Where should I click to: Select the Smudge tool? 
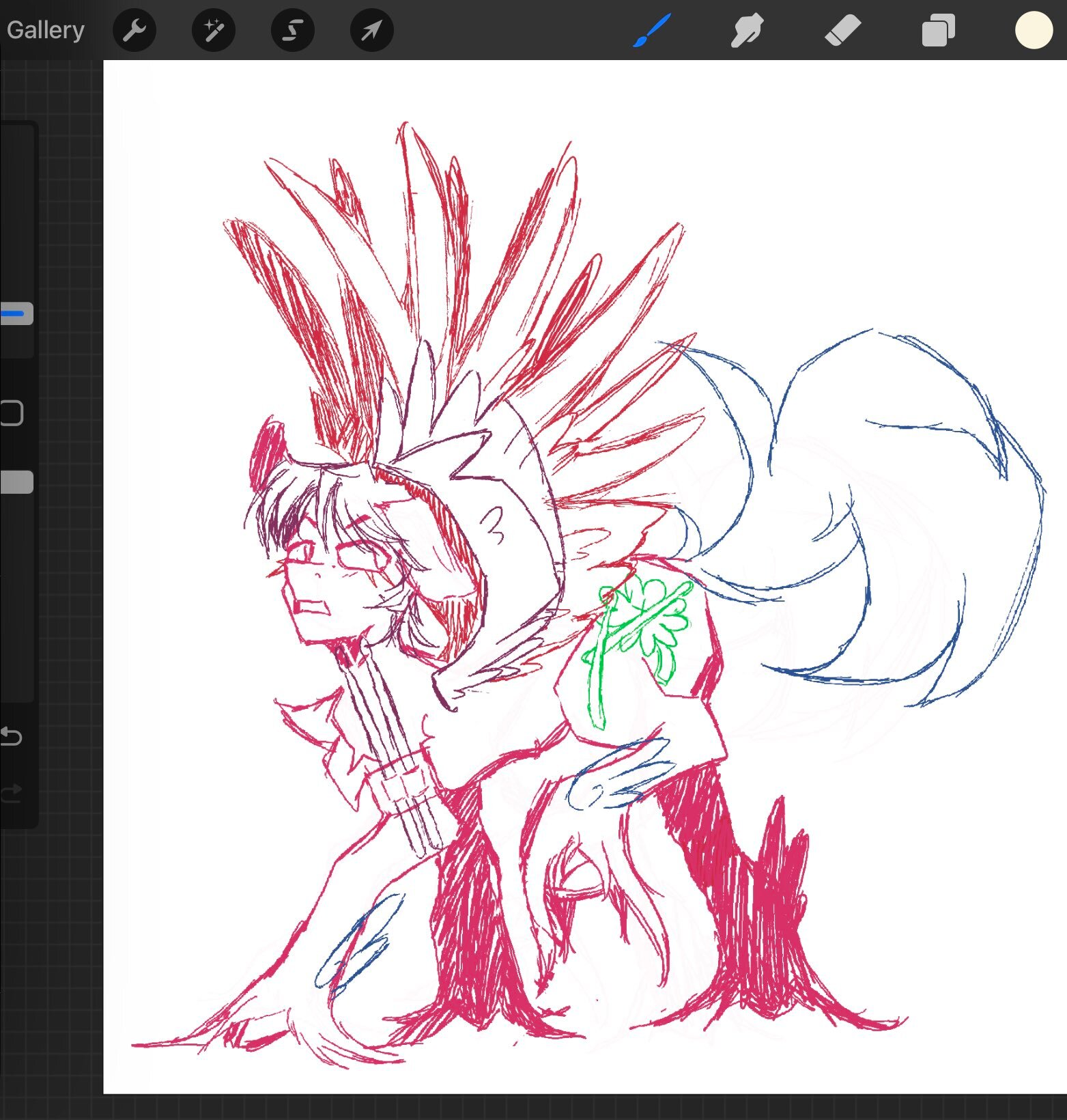click(x=746, y=31)
